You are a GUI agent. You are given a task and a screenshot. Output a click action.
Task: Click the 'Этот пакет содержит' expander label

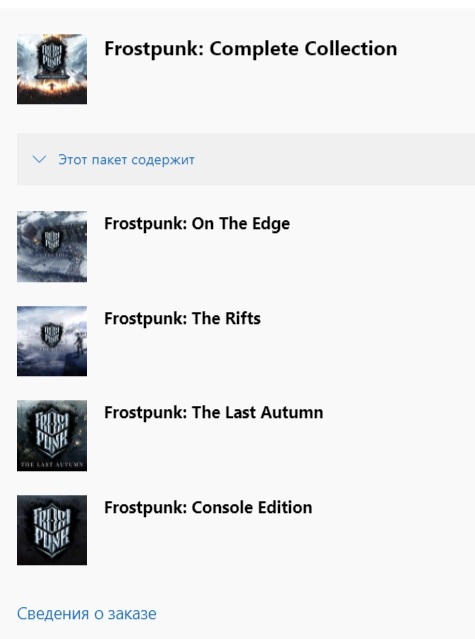click(x=126, y=159)
